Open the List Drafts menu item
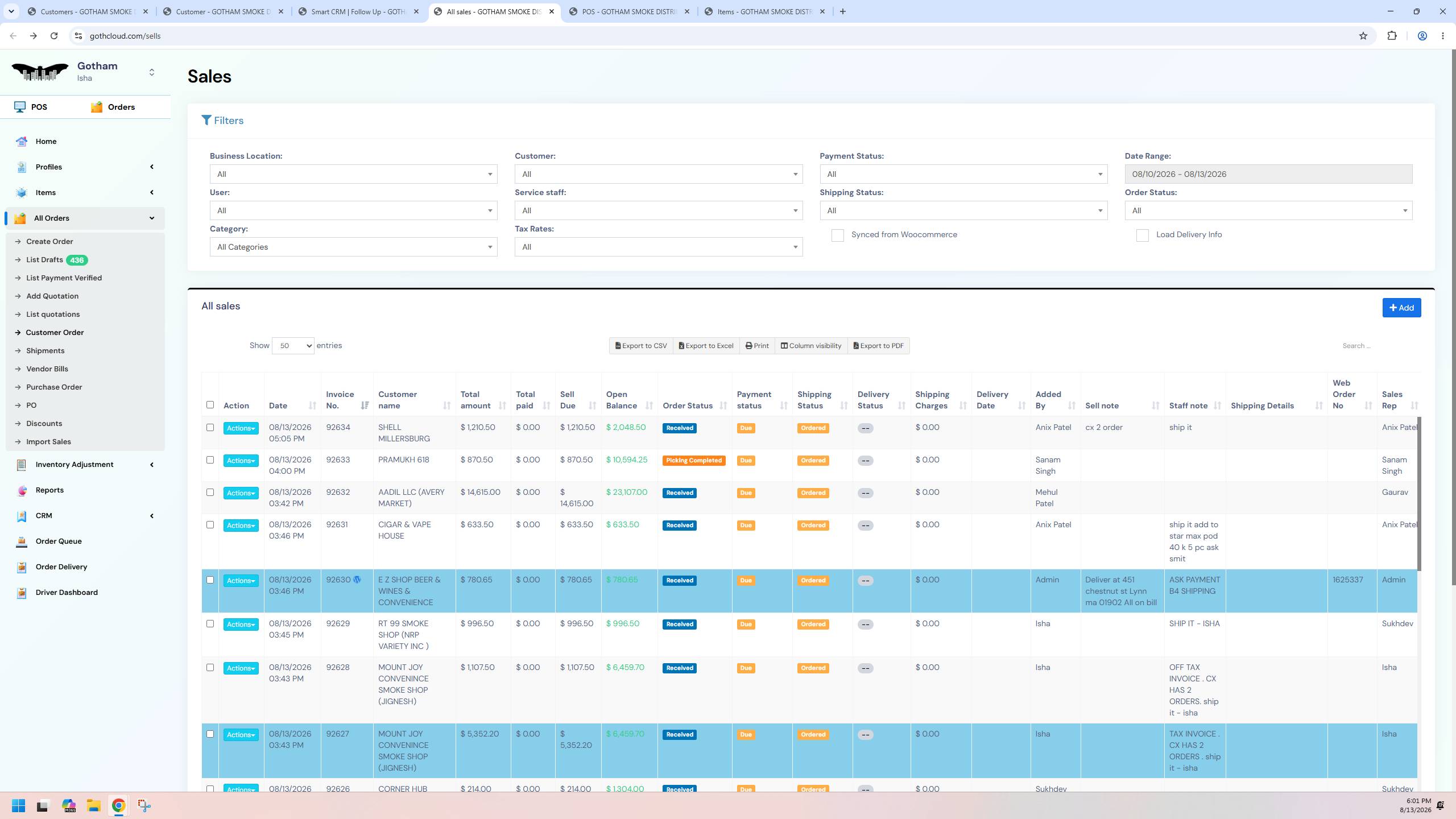The image size is (1456, 819). (x=44, y=260)
